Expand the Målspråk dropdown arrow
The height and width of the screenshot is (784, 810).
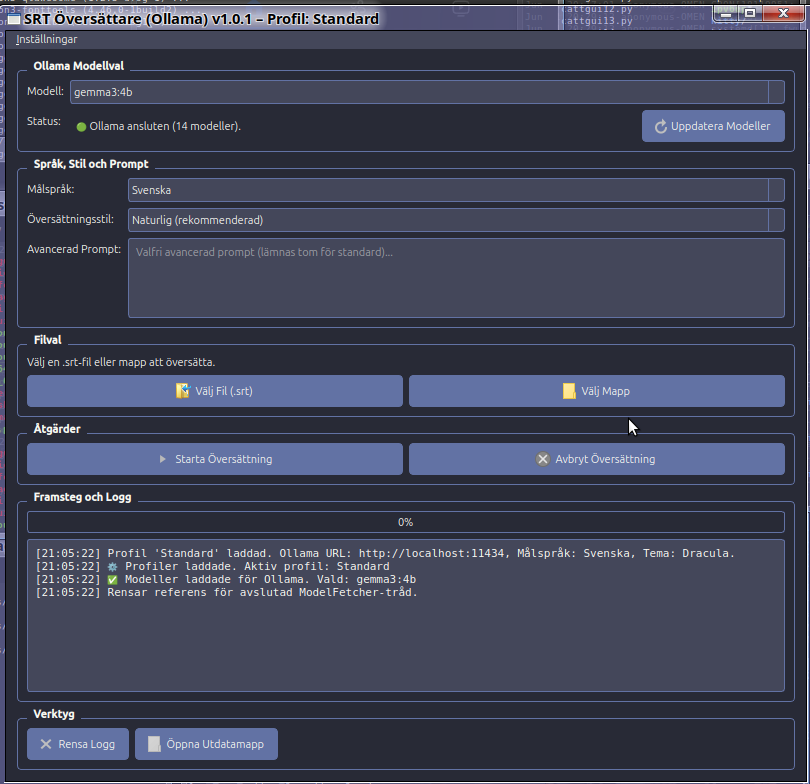776,190
